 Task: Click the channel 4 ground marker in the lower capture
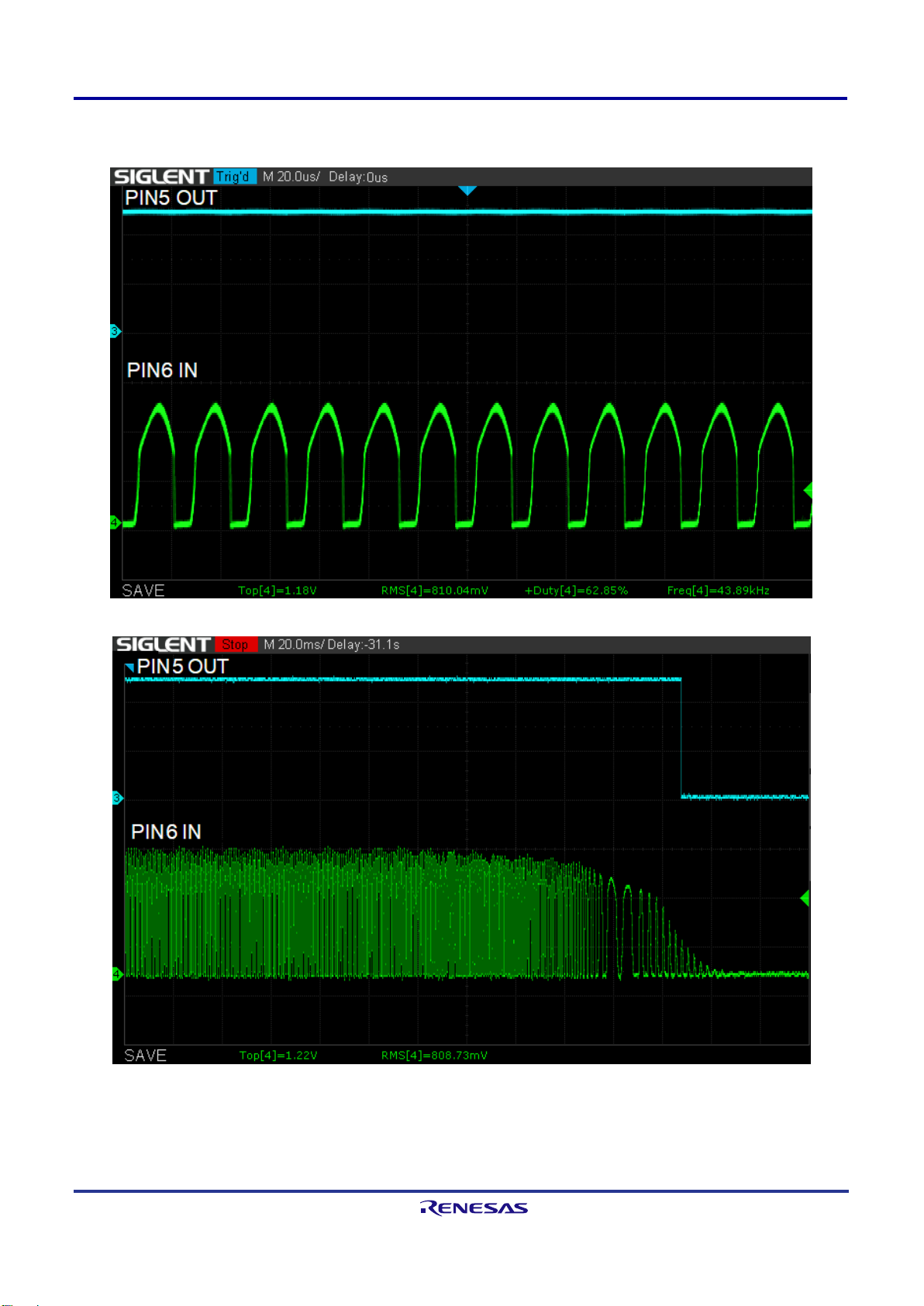point(118,973)
